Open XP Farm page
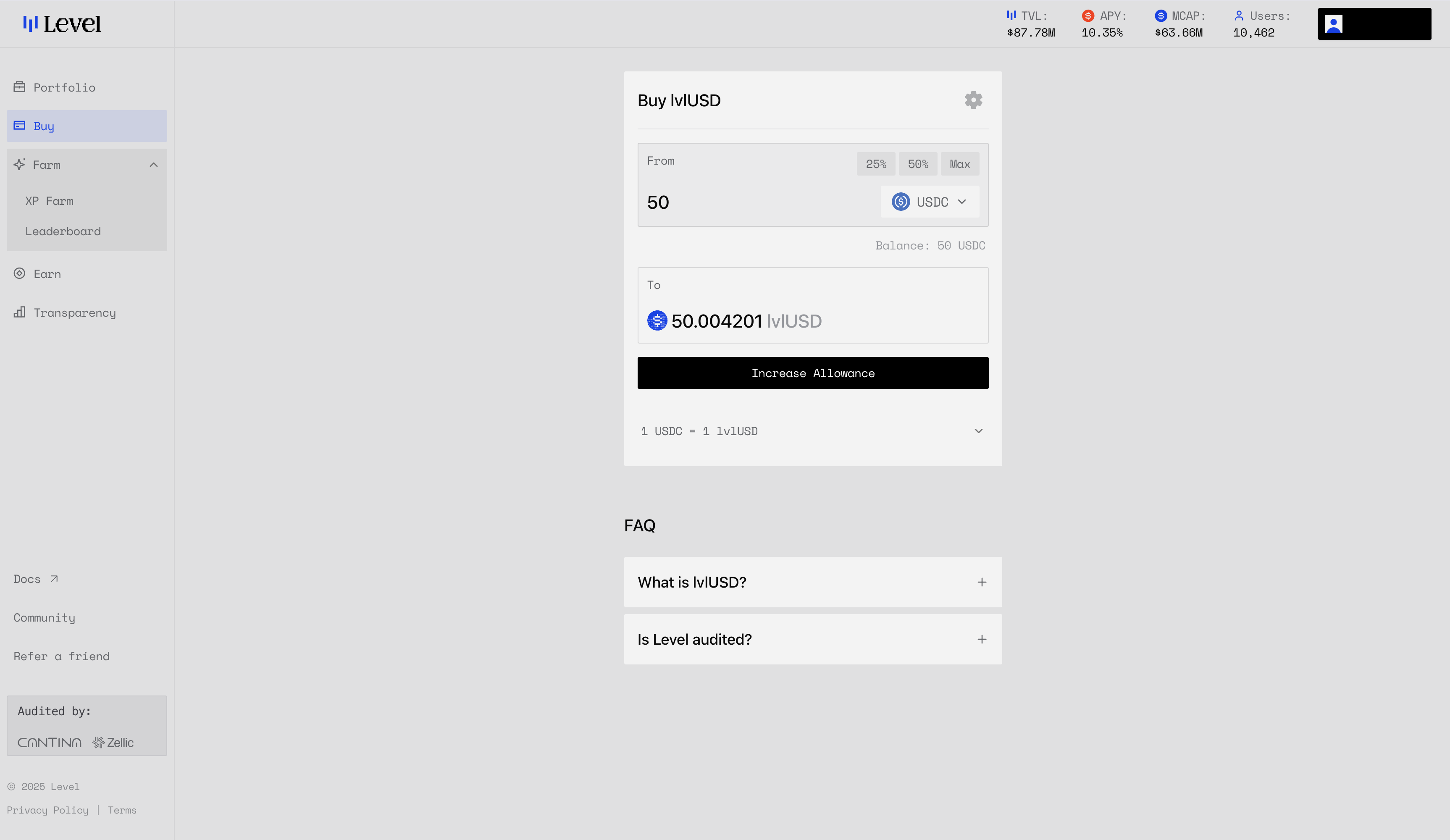Viewport: 1450px width, 840px height. [x=50, y=201]
